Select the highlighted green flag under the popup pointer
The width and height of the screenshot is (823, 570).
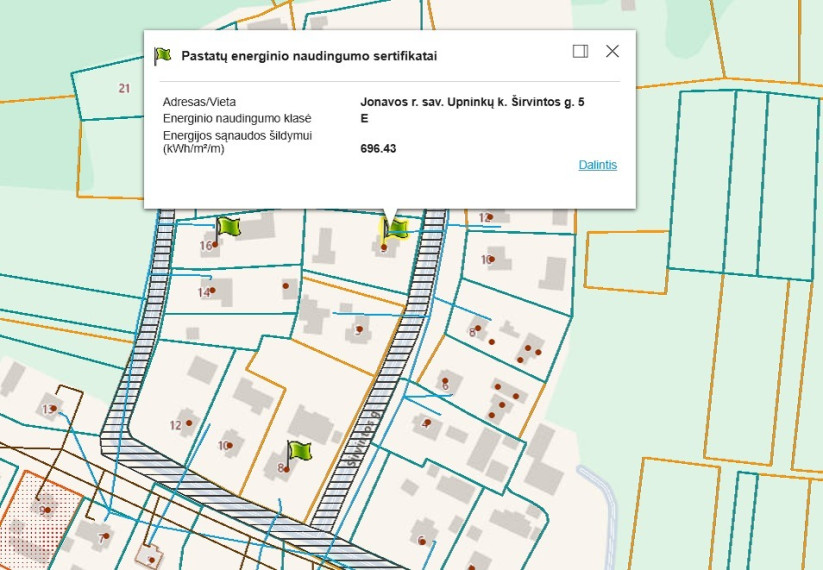(x=396, y=228)
